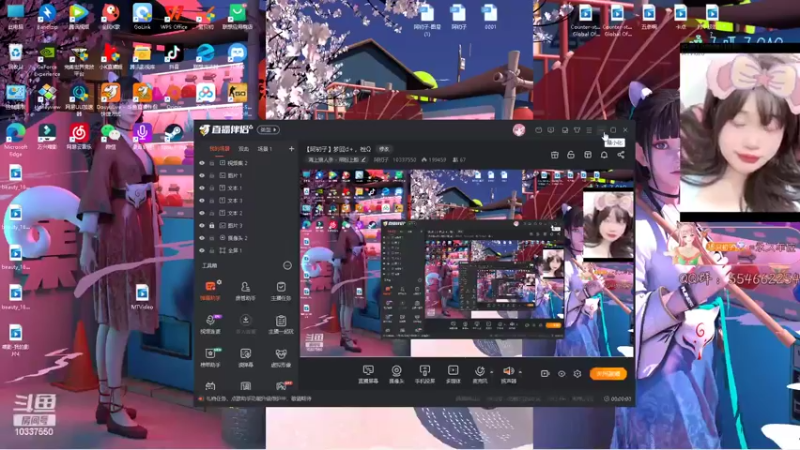
Task: Open the 弹幕助手 danmaku assistant tool
Action: [210, 291]
